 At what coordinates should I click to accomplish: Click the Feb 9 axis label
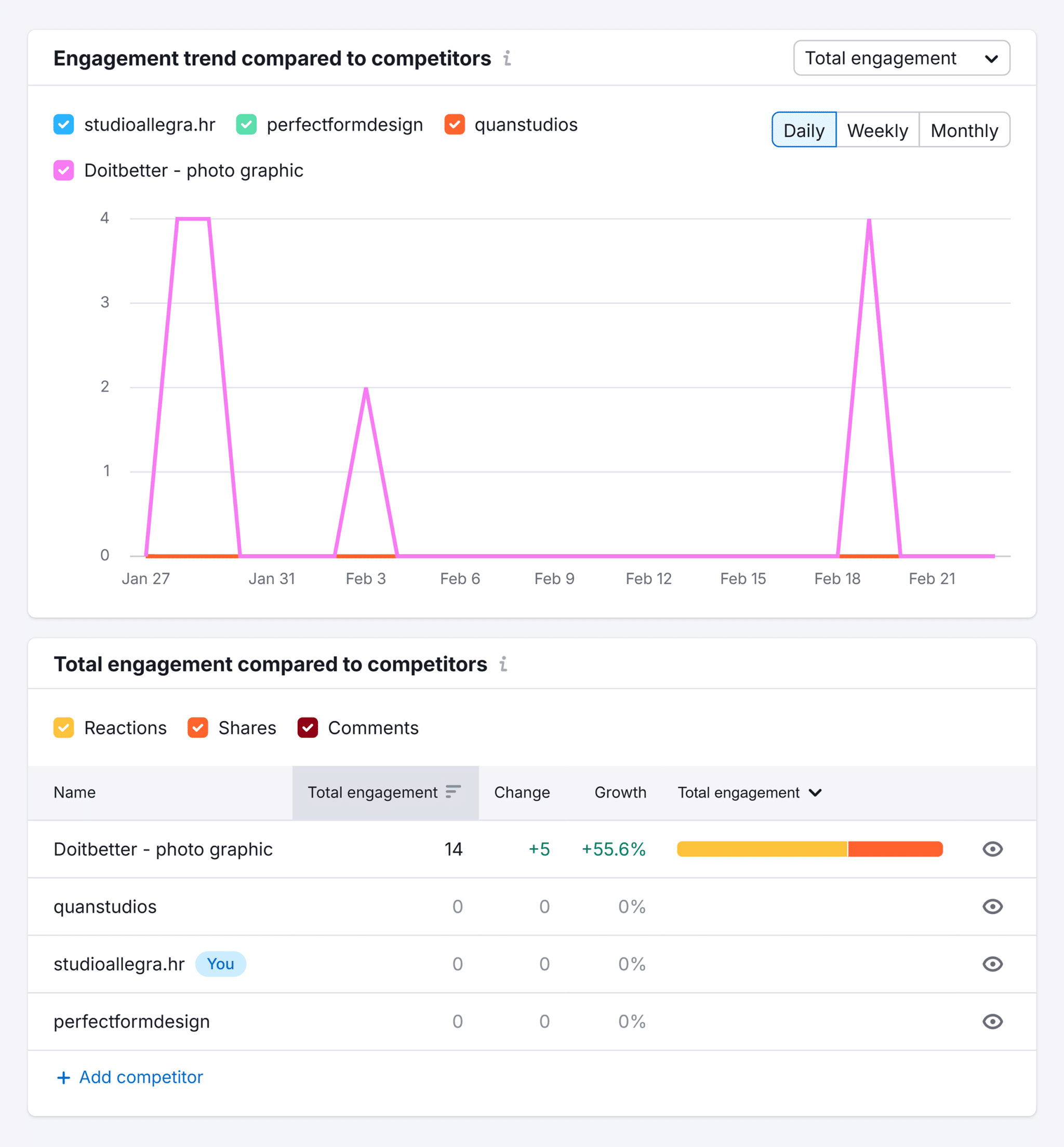(554, 579)
